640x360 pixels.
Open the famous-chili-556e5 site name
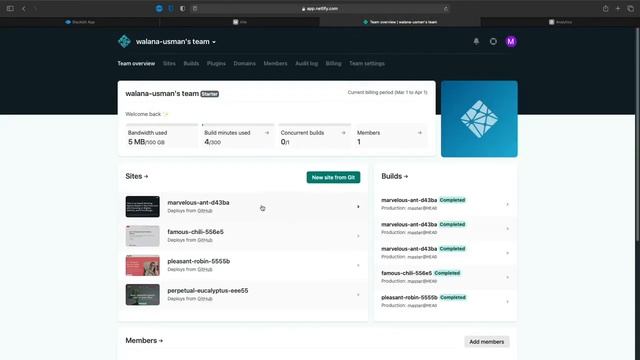pyautogui.click(x=196, y=232)
